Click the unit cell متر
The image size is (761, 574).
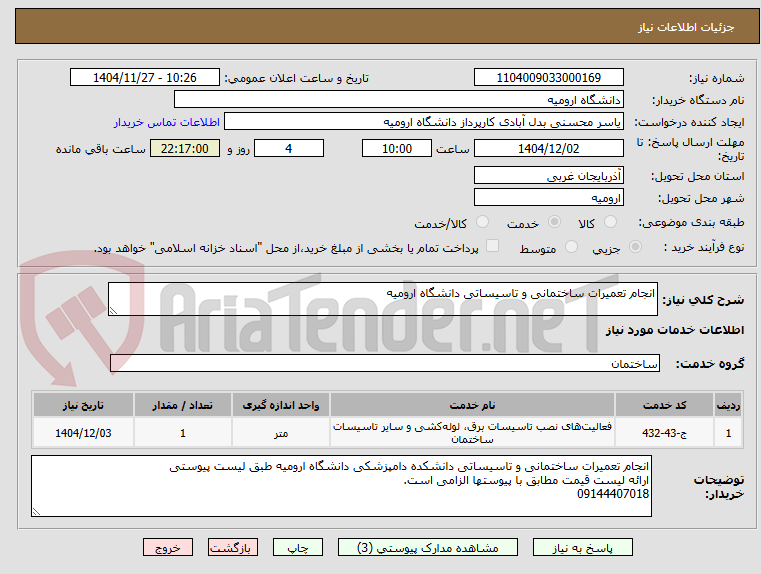point(281,433)
